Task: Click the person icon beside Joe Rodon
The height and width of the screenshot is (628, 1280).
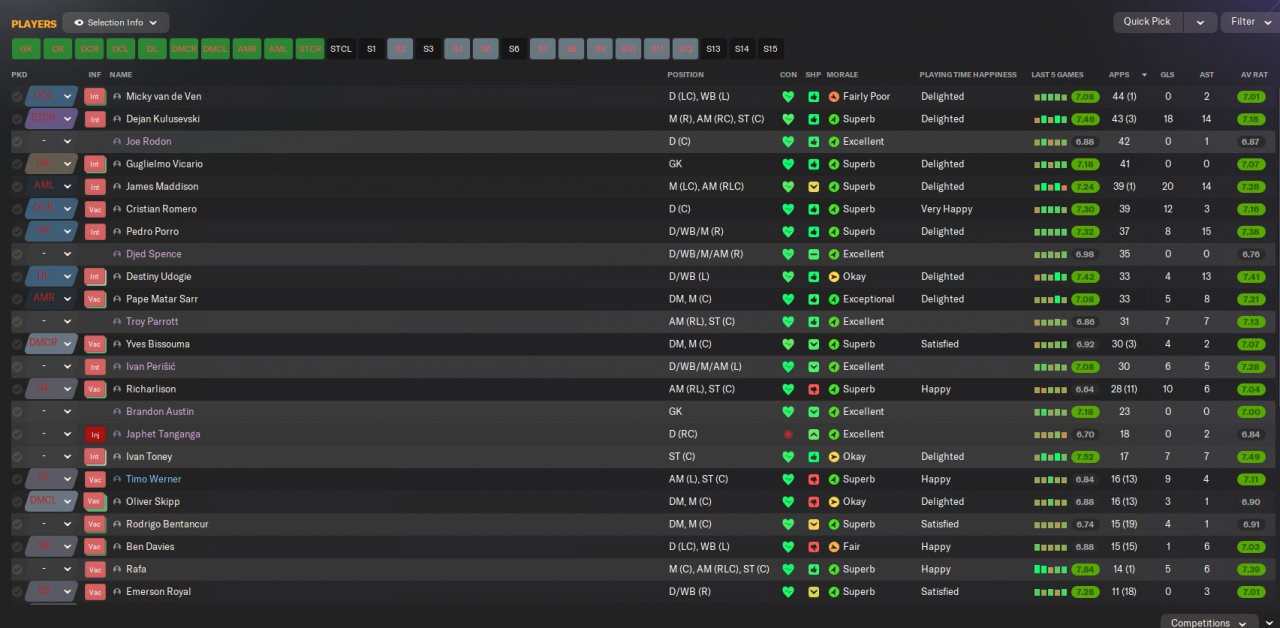Action: coord(117,142)
